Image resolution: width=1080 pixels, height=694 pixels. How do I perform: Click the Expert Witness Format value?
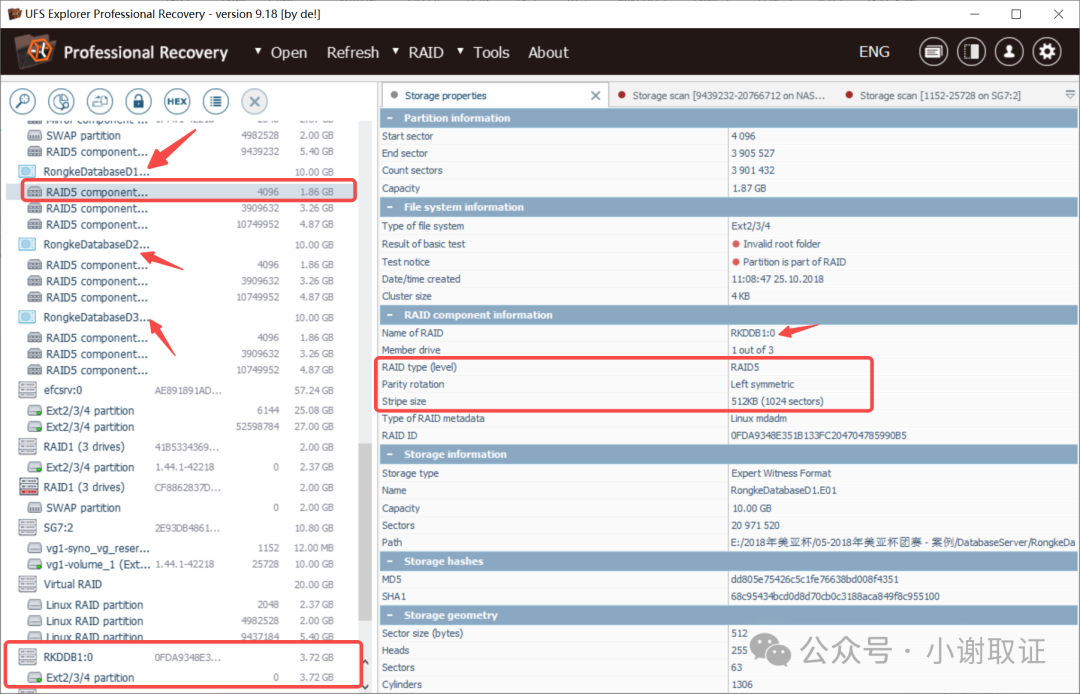click(781, 474)
